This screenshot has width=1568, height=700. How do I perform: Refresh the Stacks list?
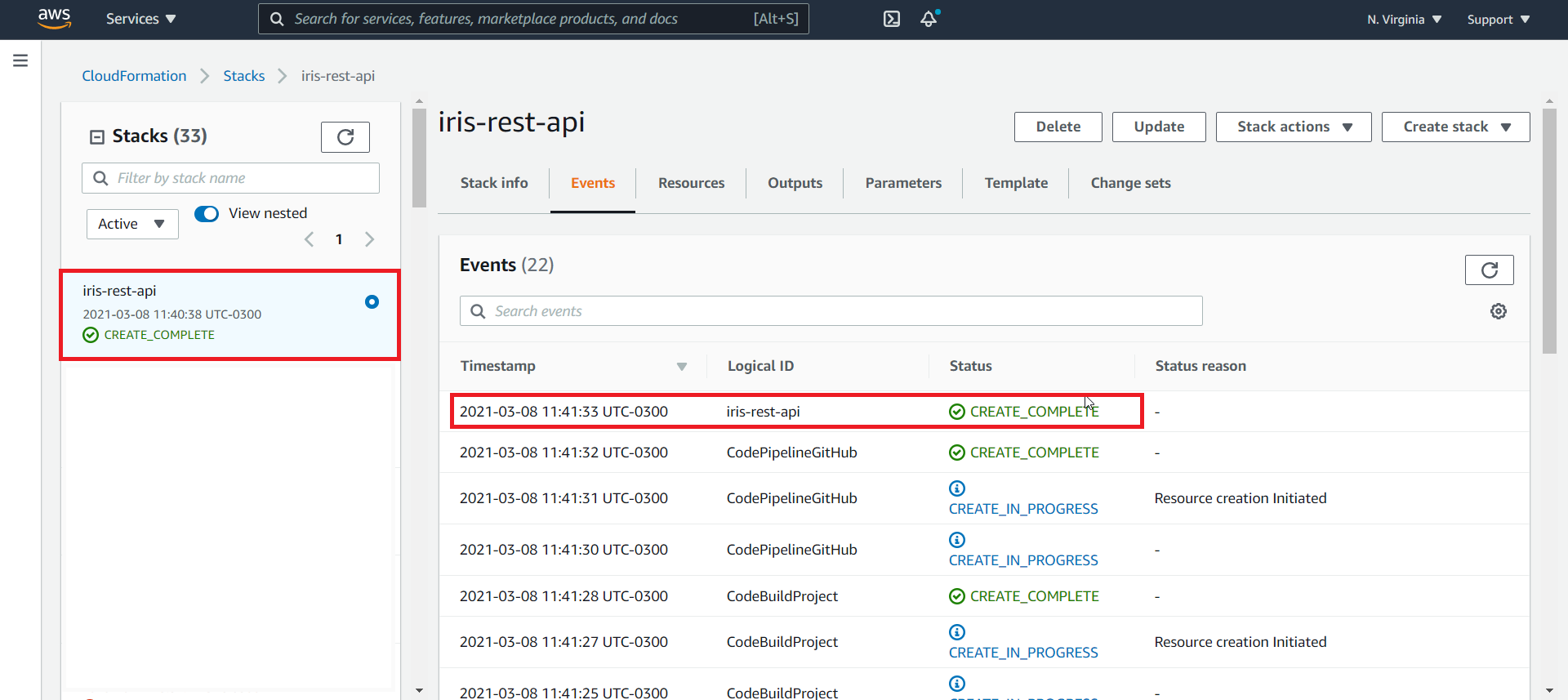pyautogui.click(x=345, y=137)
